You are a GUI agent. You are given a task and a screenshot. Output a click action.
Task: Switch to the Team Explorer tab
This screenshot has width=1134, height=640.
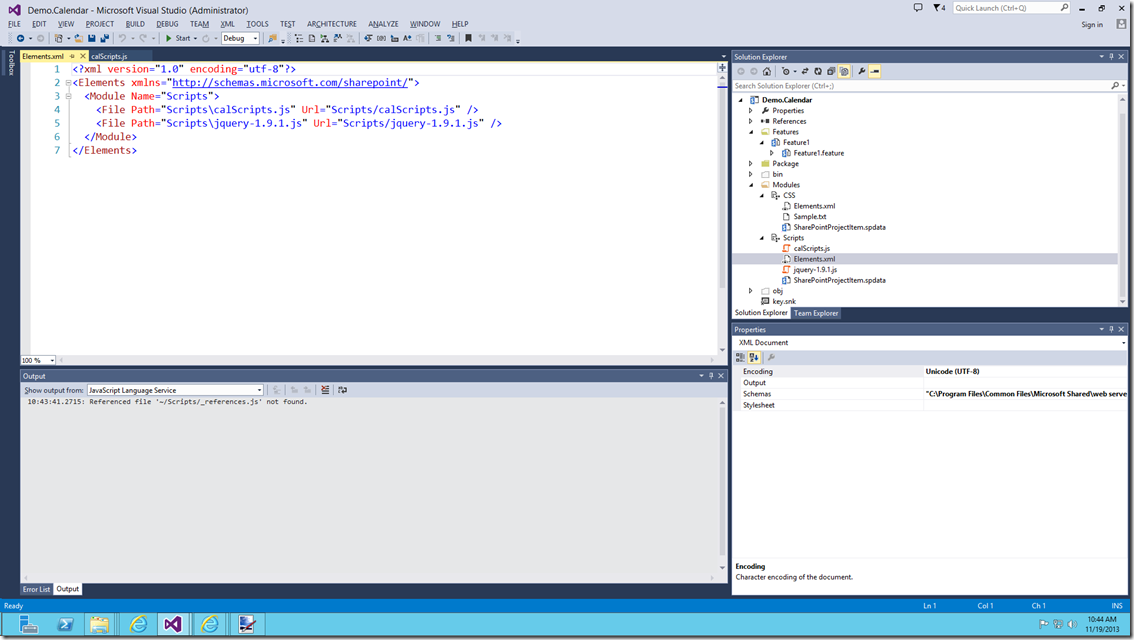click(x=816, y=313)
